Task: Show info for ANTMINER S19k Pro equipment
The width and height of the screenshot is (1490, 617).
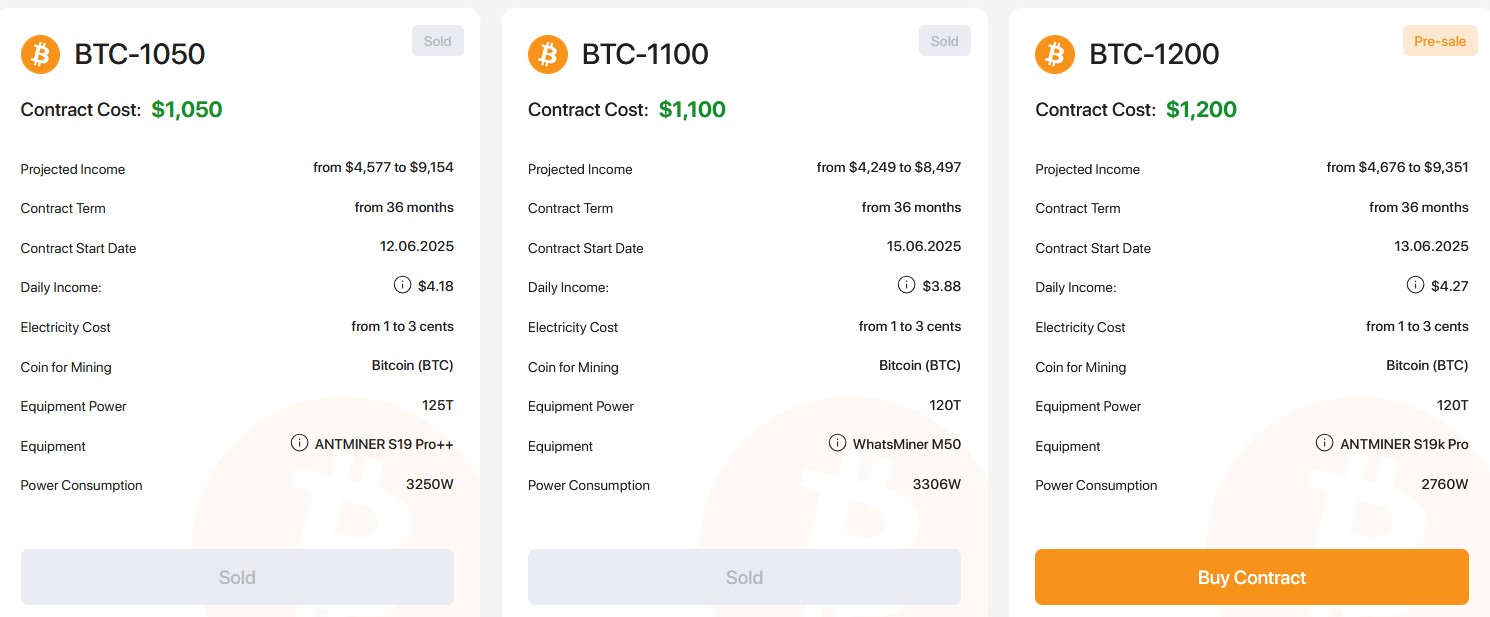Action: pyautogui.click(x=1324, y=443)
